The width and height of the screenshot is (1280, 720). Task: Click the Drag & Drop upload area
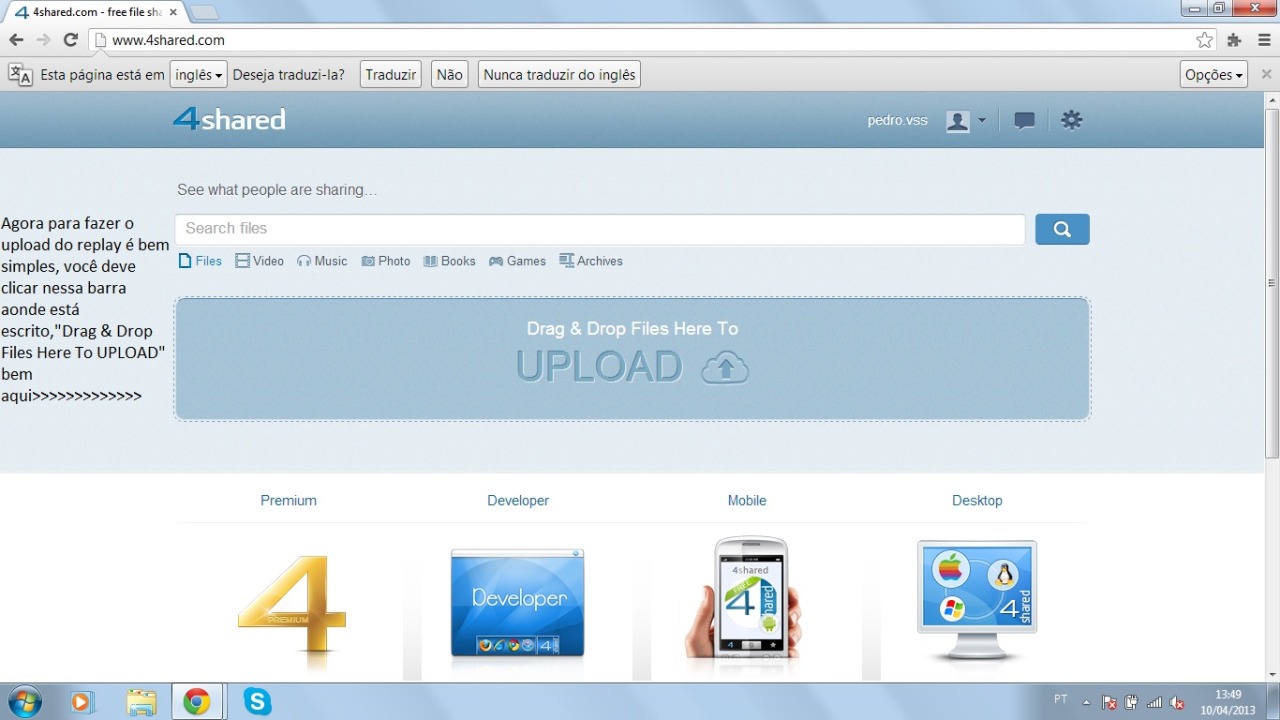(632, 358)
